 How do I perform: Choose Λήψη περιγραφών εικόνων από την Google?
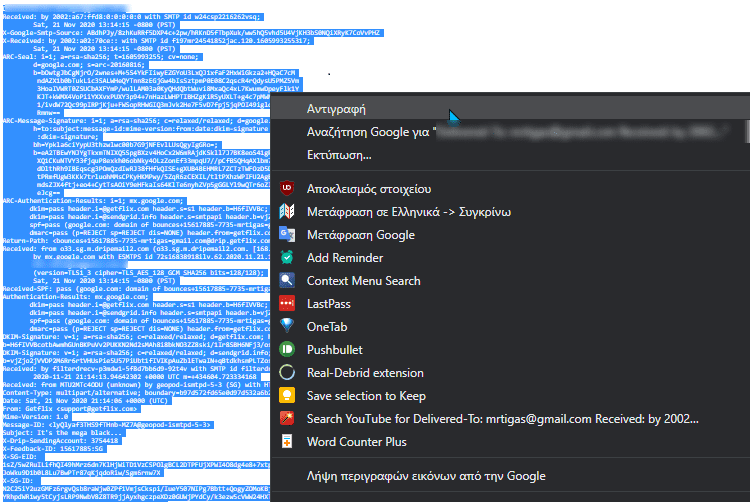pos(510,476)
